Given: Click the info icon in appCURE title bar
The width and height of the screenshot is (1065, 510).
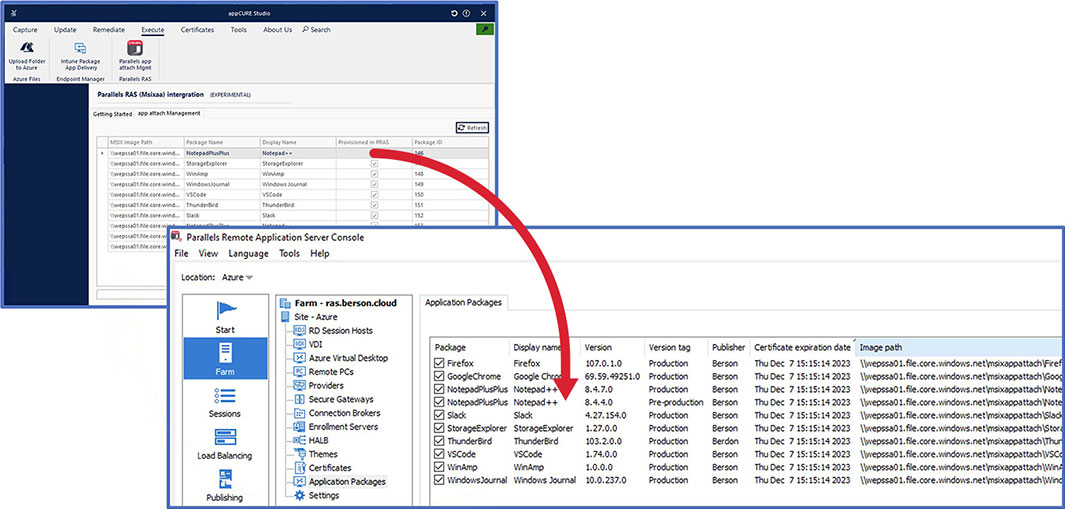Looking at the screenshot, I should (466, 14).
